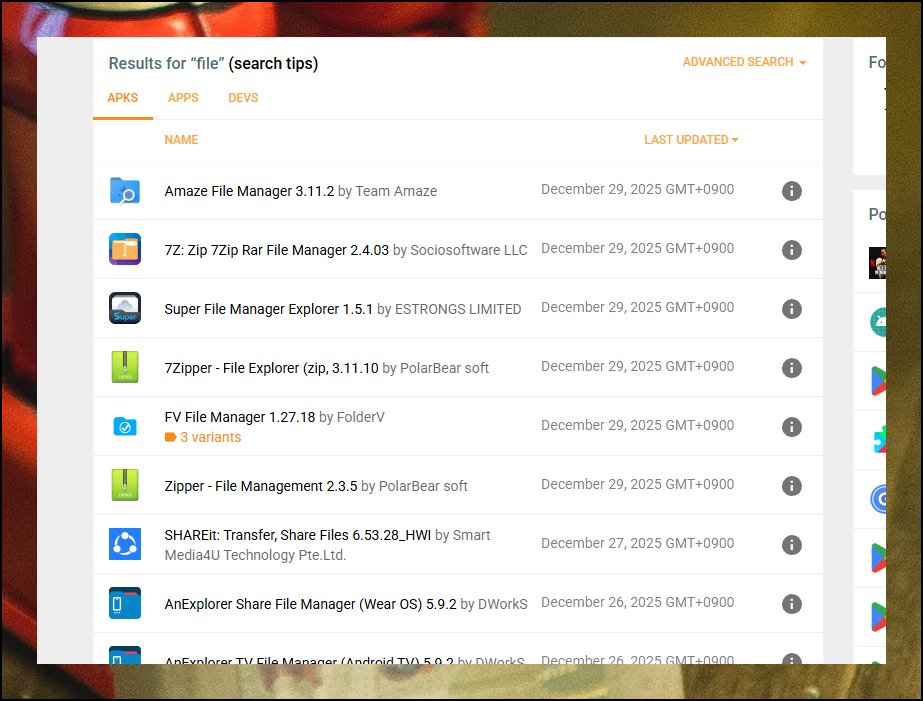Click the AnExplorer Share File Manager icon
This screenshot has height=701, width=923.
pos(125,603)
